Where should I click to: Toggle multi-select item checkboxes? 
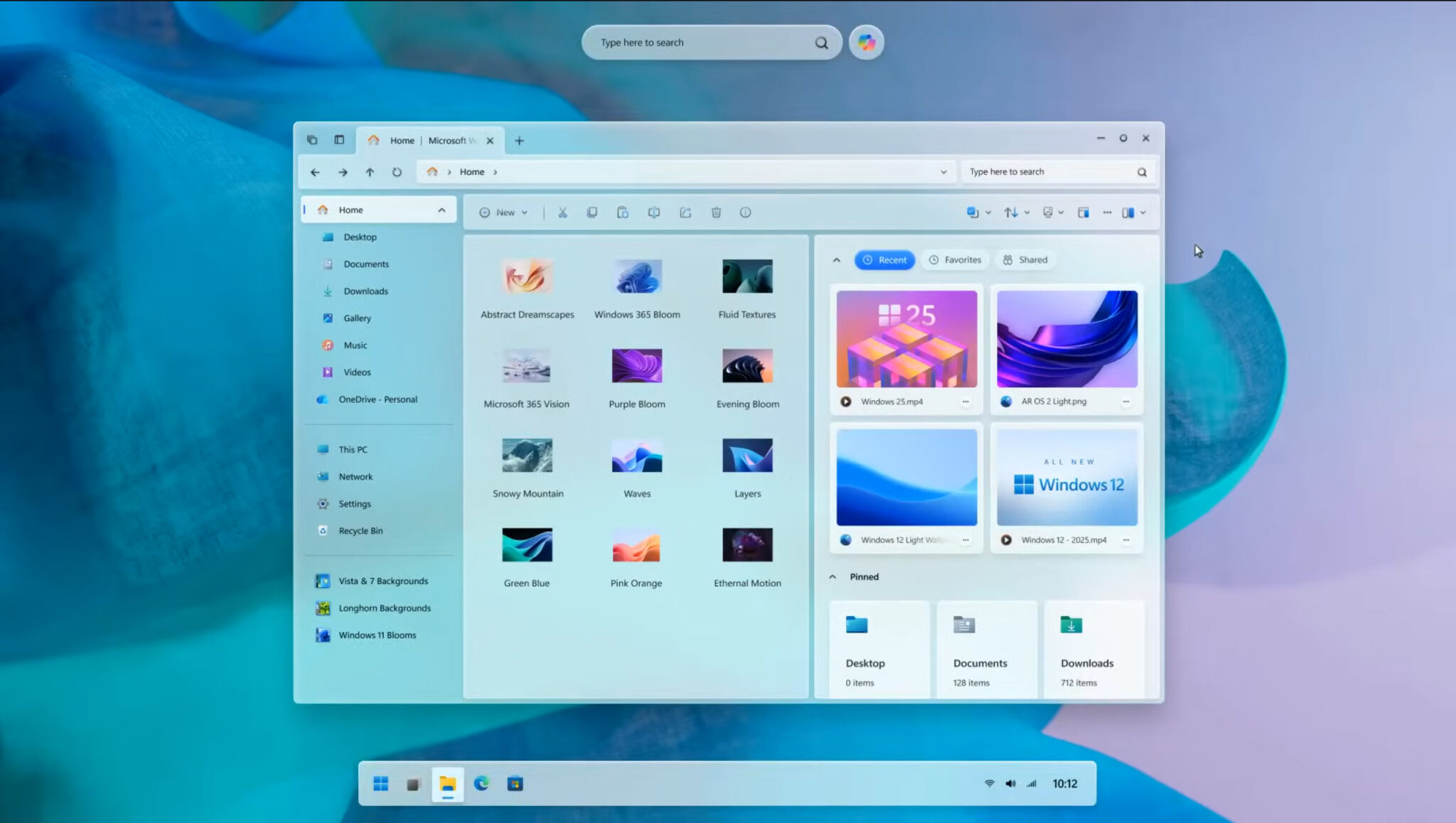tap(973, 212)
